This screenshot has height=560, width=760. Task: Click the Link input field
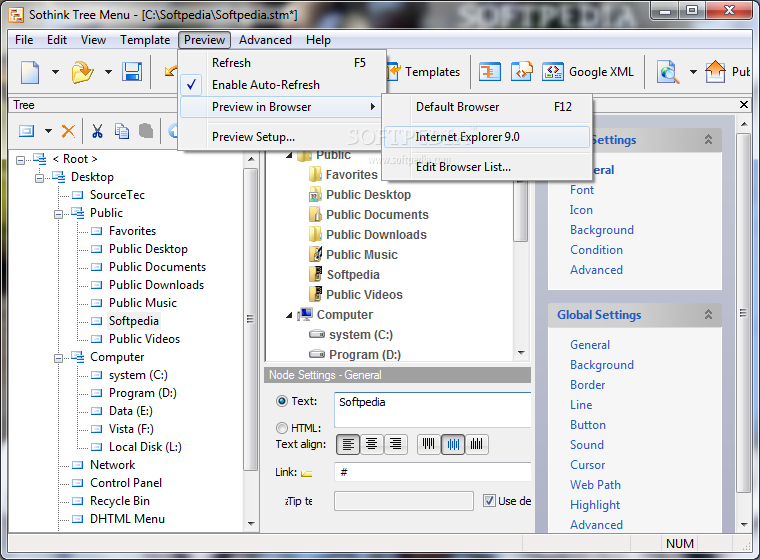[x=432, y=472]
